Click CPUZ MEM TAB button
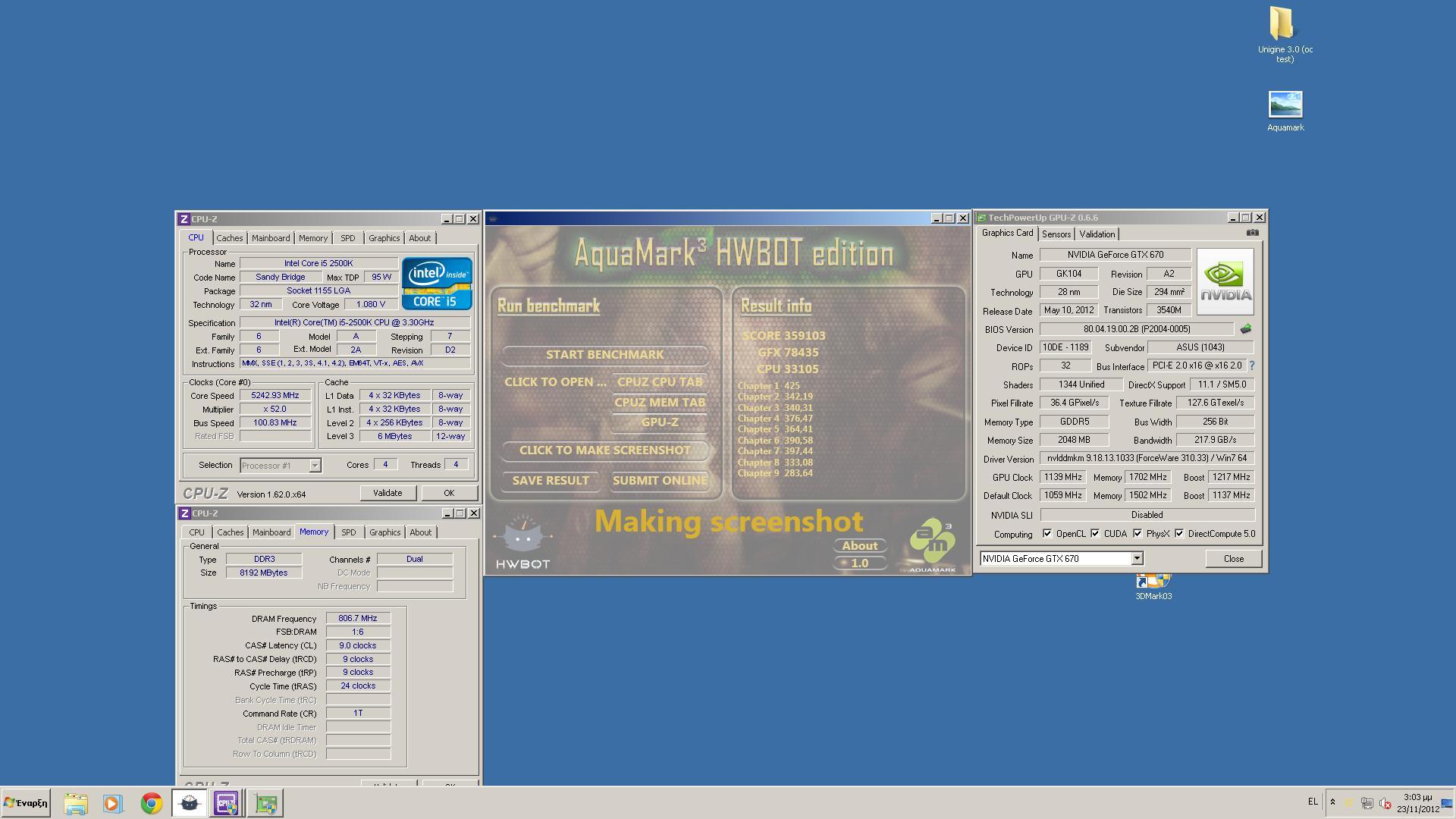Screen dimensions: 1456x819 [x=659, y=403]
